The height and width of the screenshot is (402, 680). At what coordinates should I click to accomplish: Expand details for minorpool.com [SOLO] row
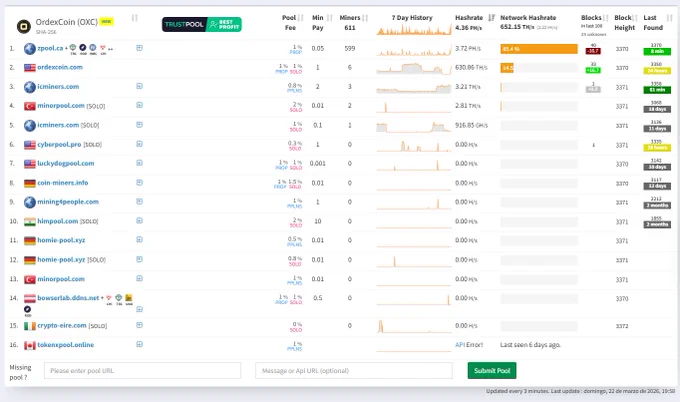[x=139, y=105]
